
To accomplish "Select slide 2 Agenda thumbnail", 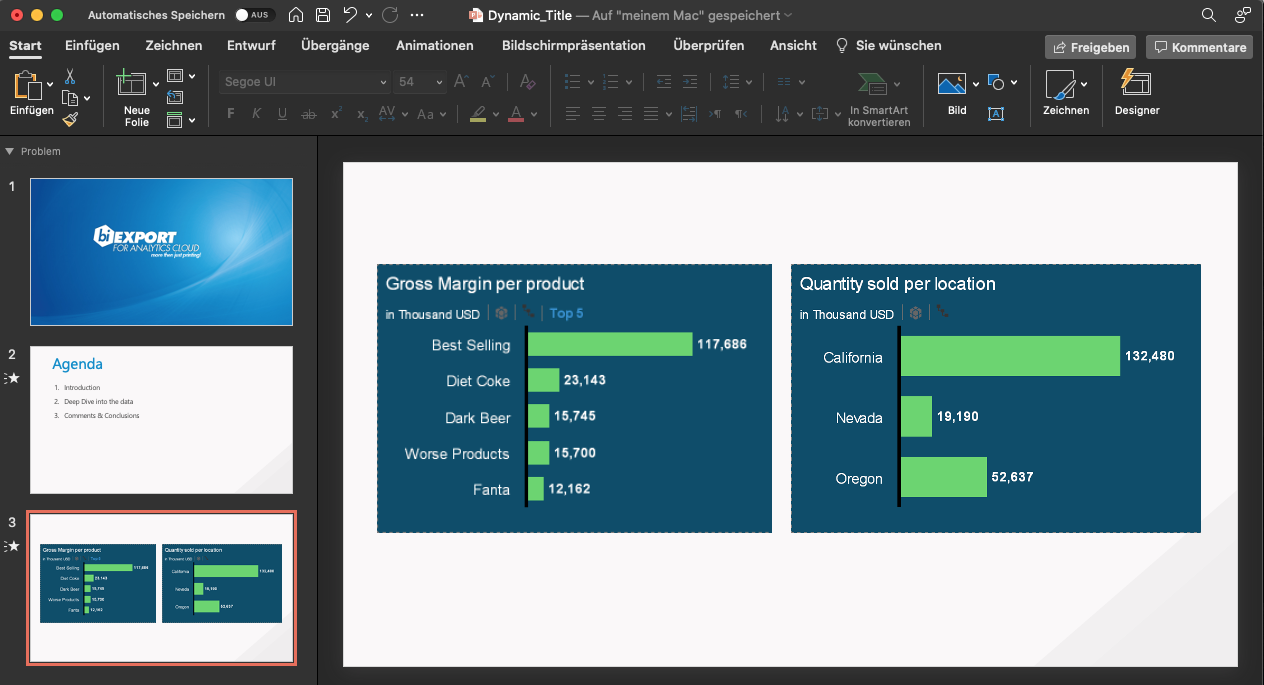I will 161,420.
